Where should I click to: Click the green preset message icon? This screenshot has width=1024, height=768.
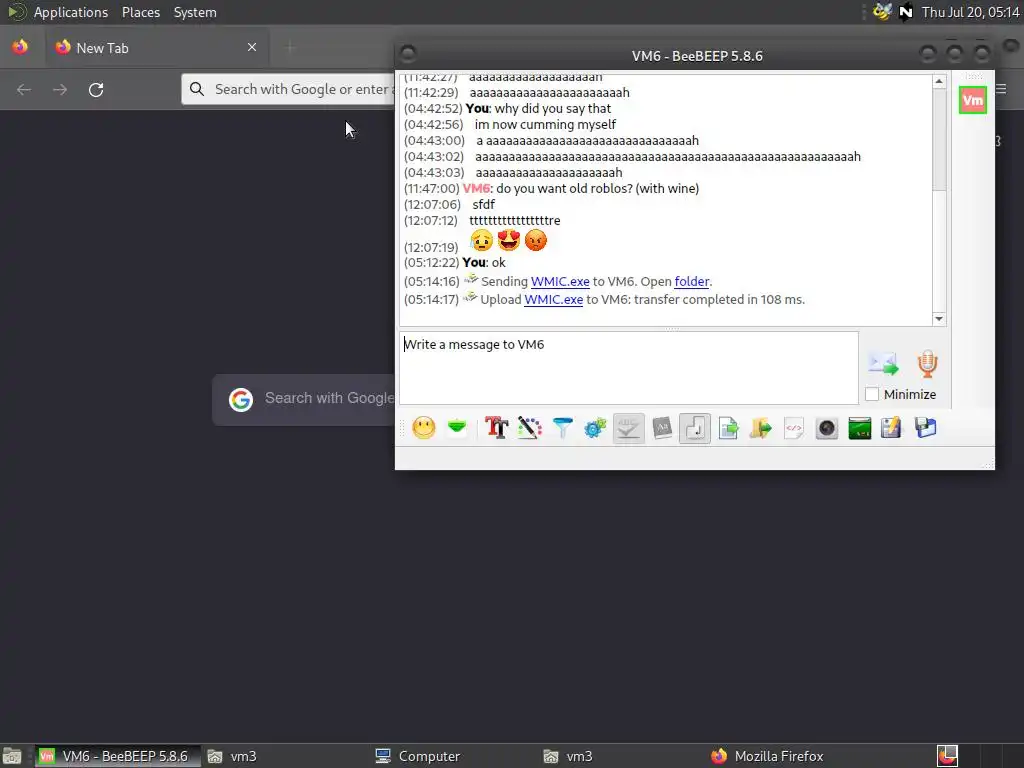(x=457, y=428)
